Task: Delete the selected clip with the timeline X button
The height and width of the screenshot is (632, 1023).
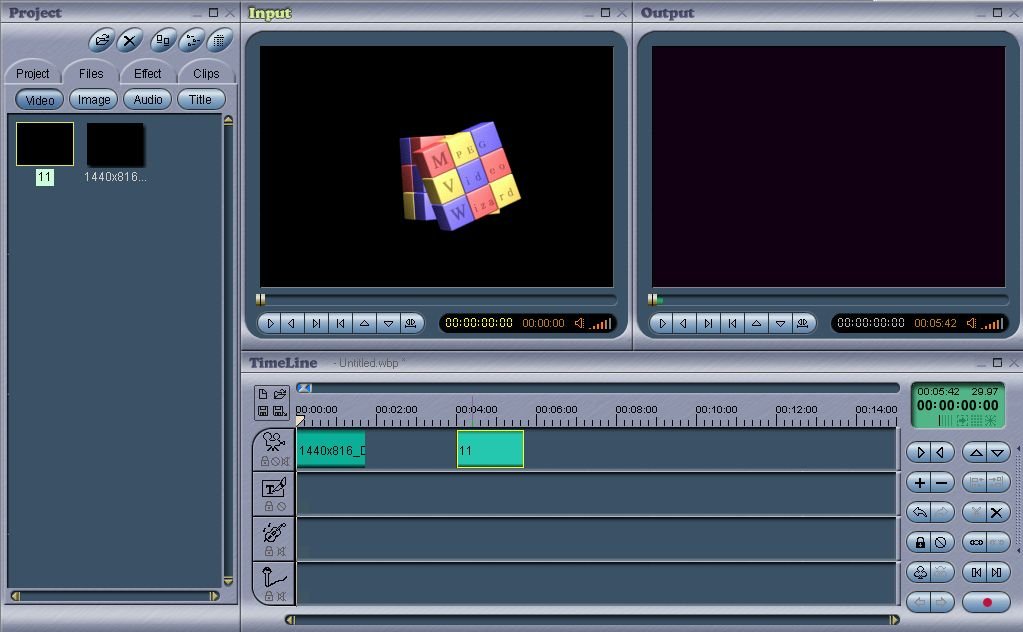Action: (996, 513)
